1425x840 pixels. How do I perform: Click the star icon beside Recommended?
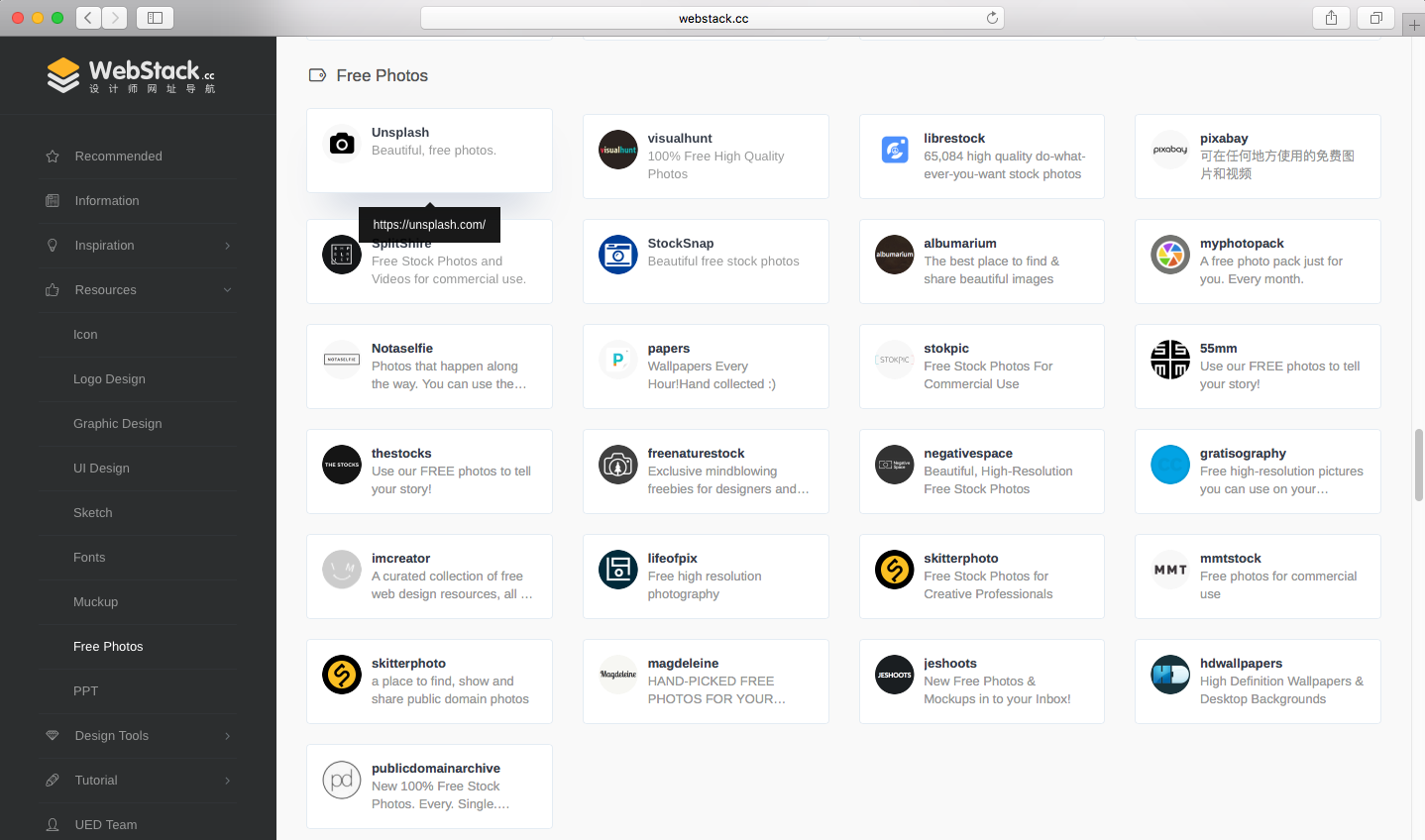[52, 156]
